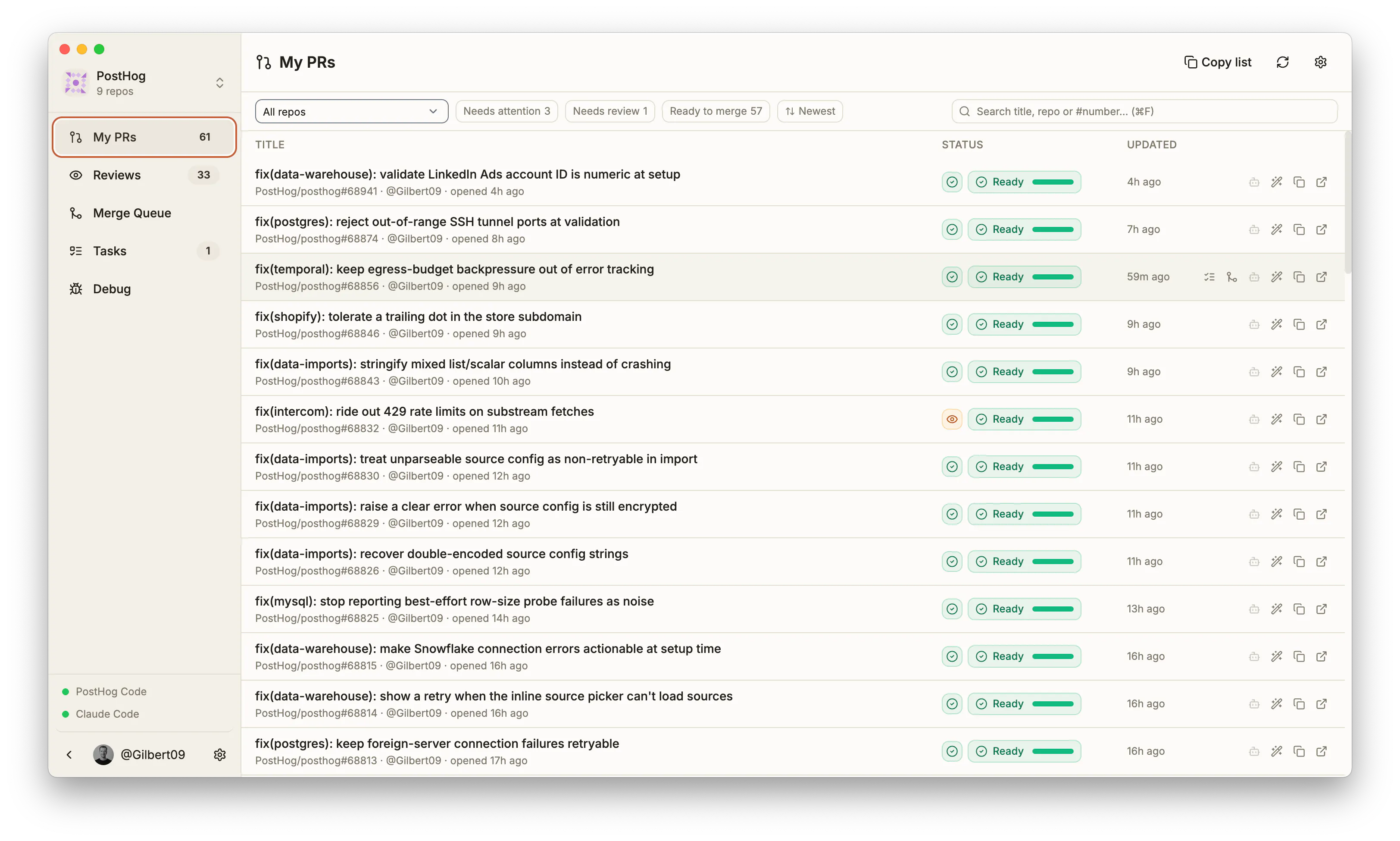The width and height of the screenshot is (1400, 841).
Task: Click the Copy list button
Action: click(1218, 63)
